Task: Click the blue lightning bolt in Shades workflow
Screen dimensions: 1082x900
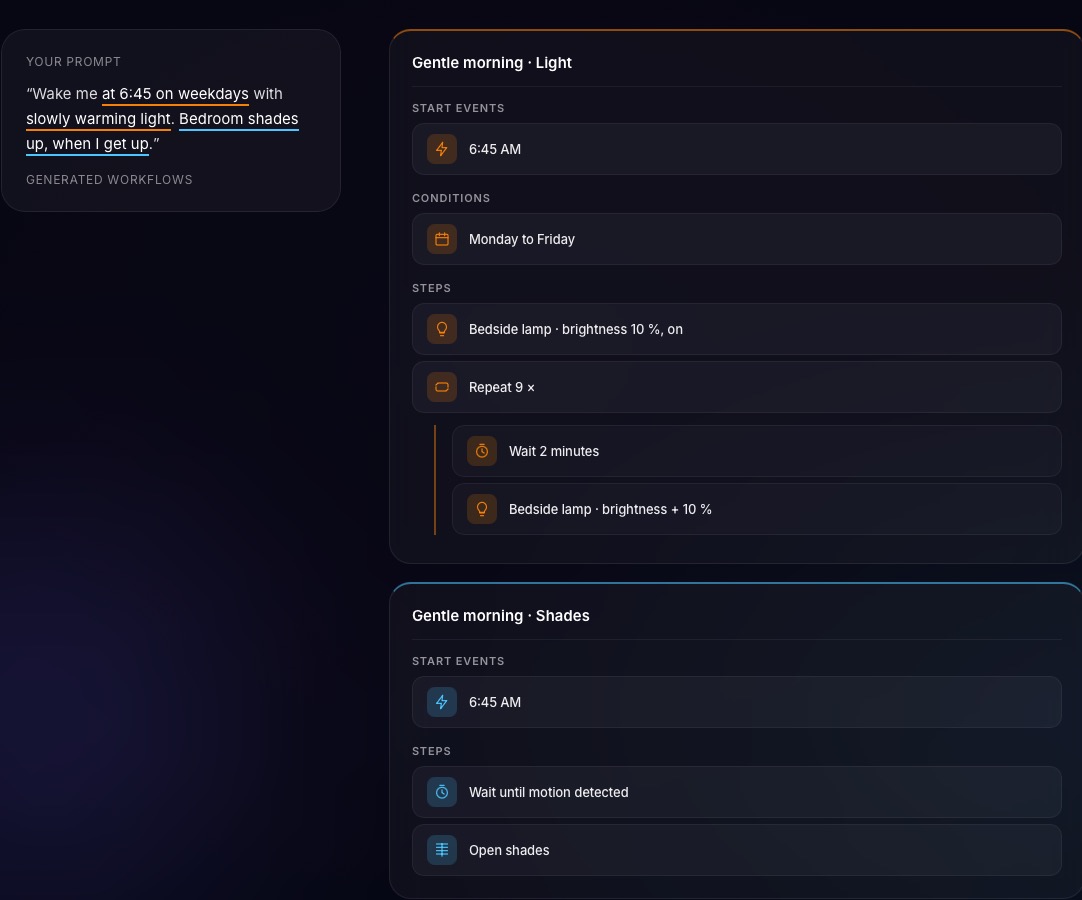Action: [x=442, y=702]
